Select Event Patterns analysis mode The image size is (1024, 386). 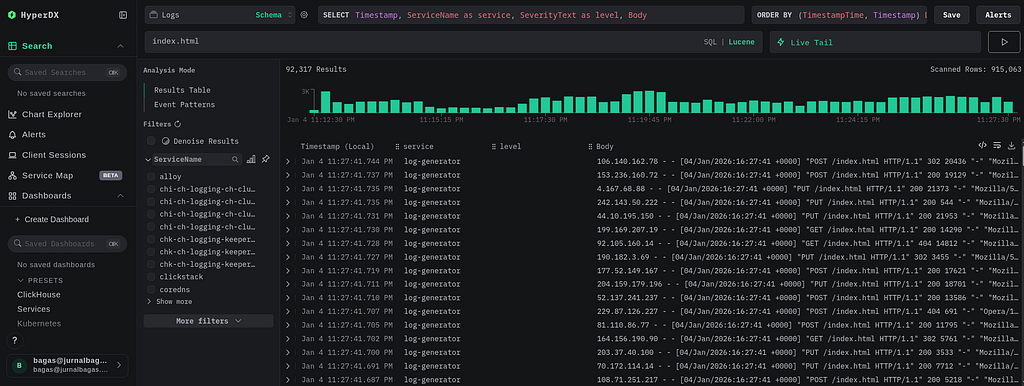tap(184, 105)
